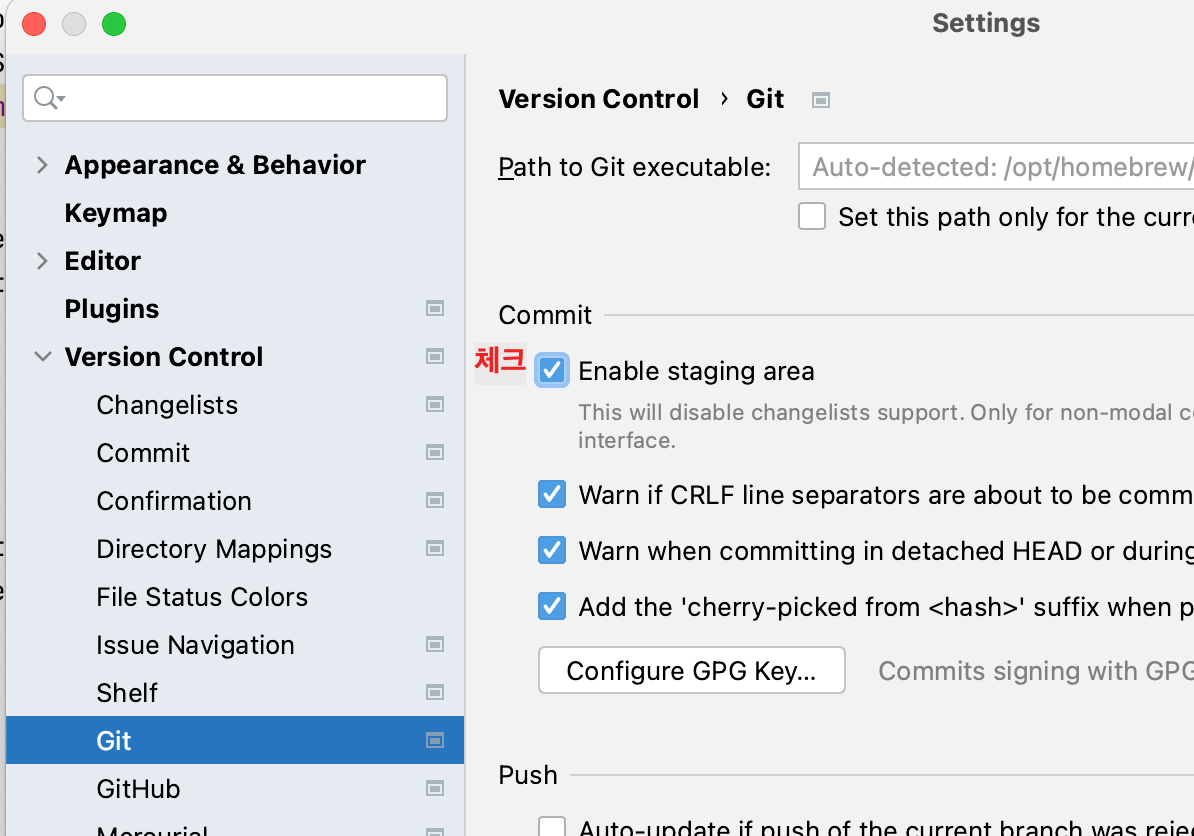The image size is (1194, 836).
Task: Toggle Warn if CRLF line separators checkbox
Action: pyautogui.click(x=551, y=494)
